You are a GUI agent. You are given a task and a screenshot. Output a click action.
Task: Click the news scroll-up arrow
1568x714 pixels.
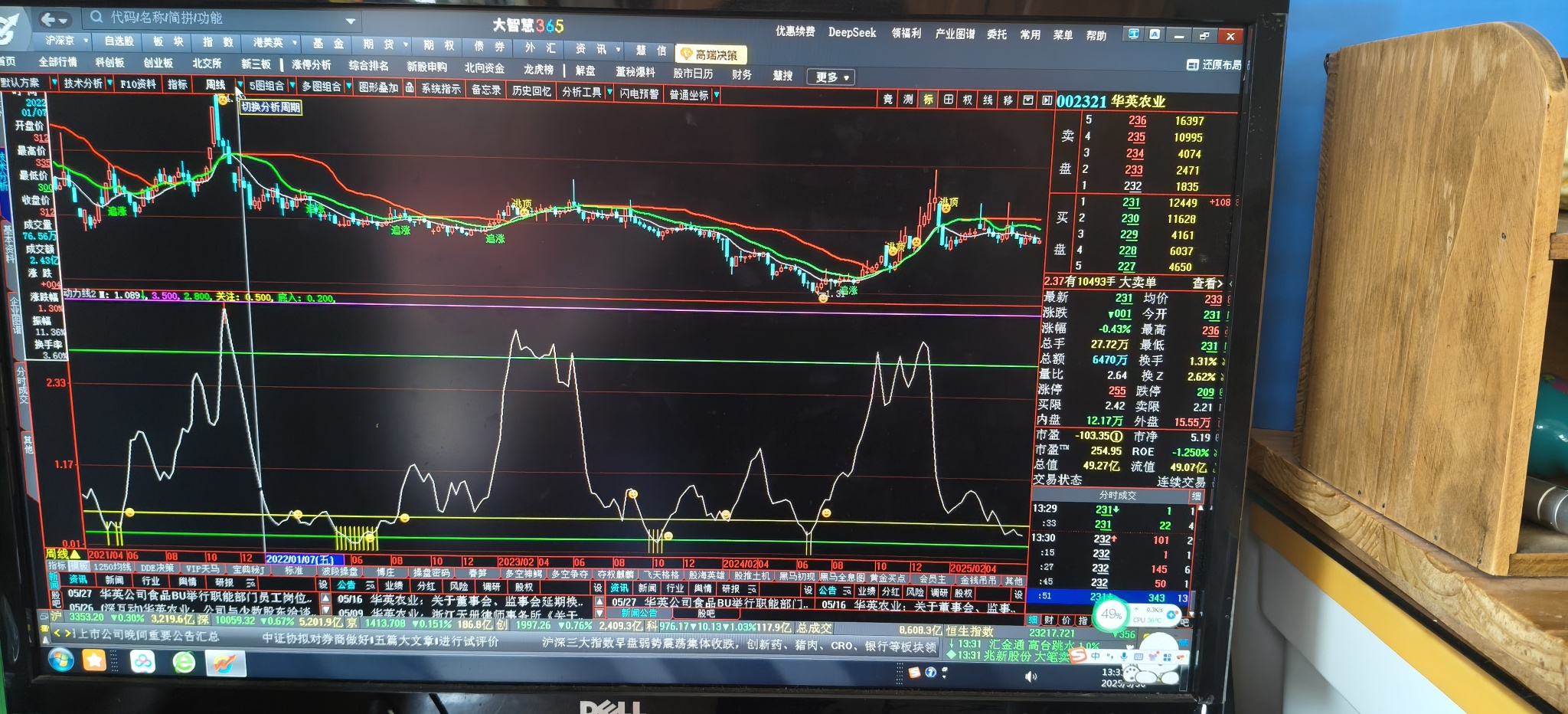(x=325, y=598)
